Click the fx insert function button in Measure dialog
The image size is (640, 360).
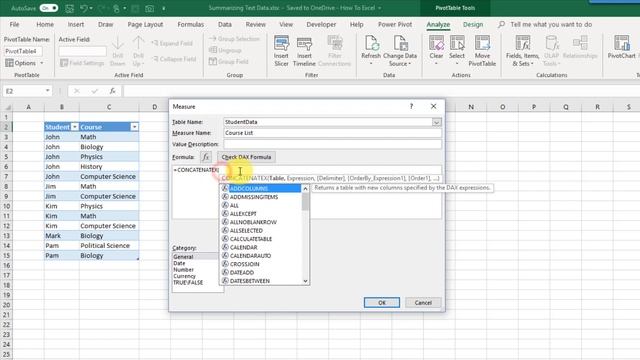(x=206, y=157)
